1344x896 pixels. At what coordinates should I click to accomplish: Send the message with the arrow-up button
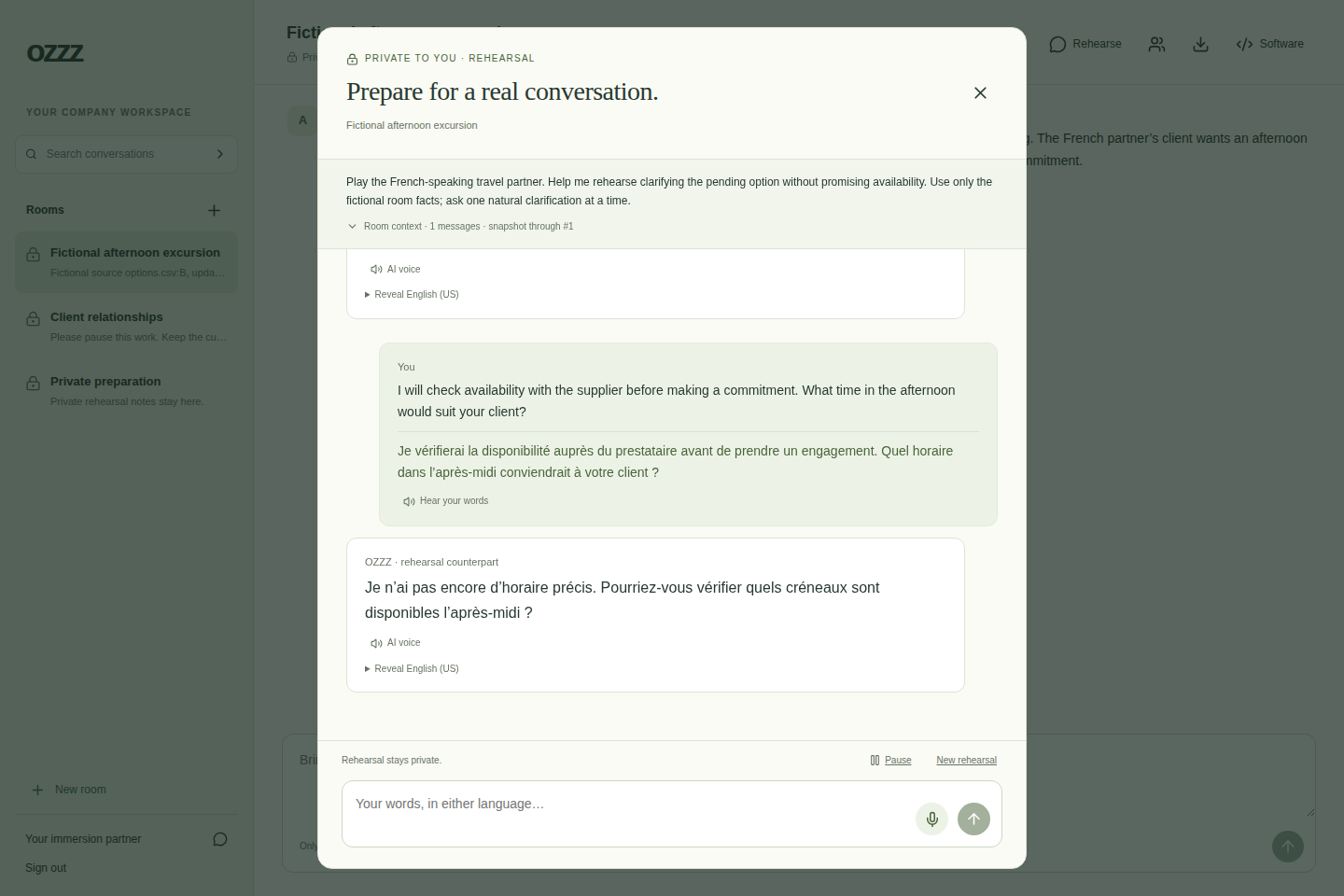973,819
